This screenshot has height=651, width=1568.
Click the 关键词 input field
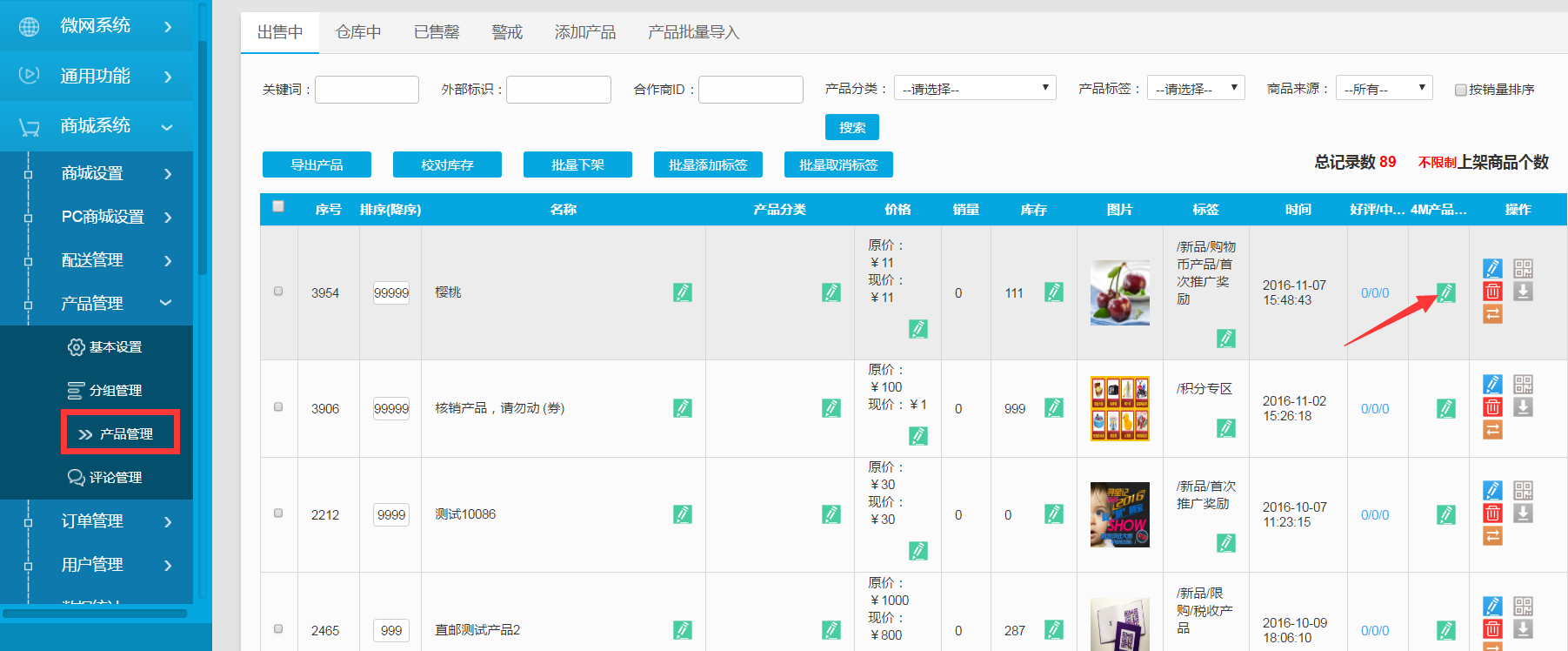(x=367, y=90)
